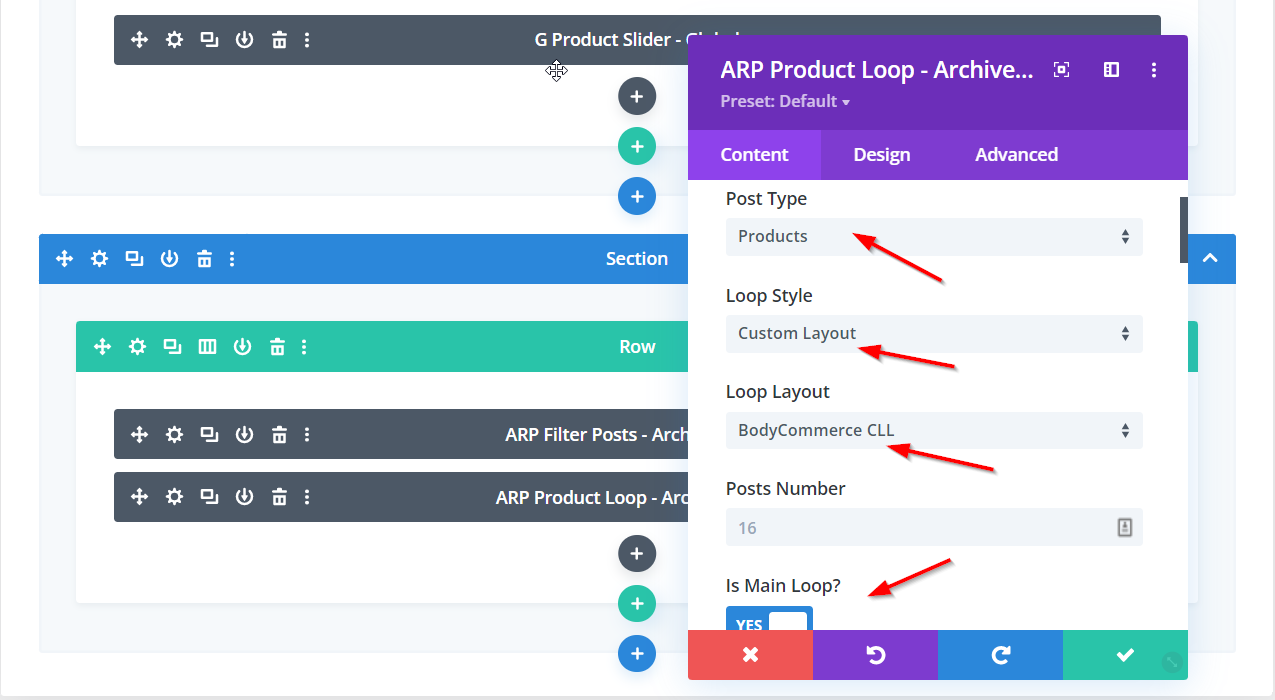The width and height of the screenshot is (1275, 700).
Task: Open more options on Row bar
Action: [304, 347]
